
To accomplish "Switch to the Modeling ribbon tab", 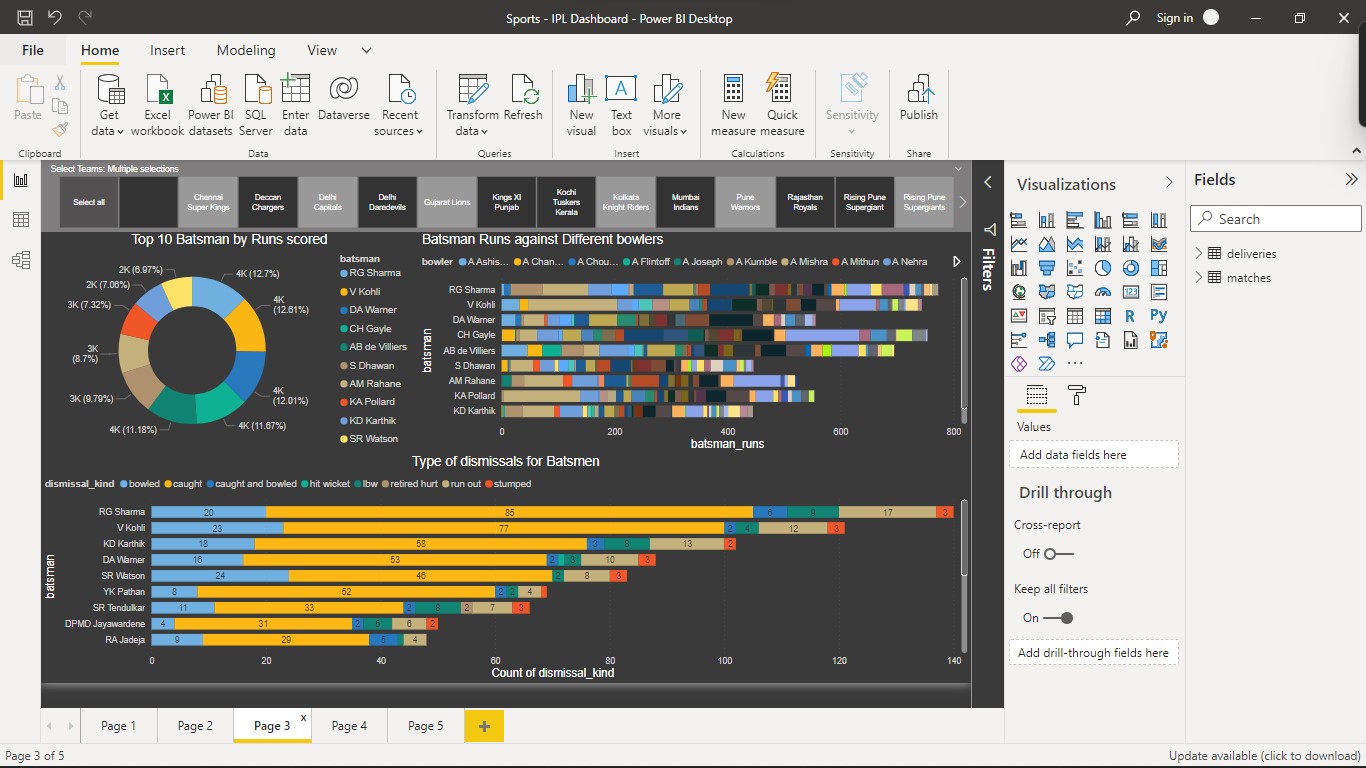I will point(246,50).
